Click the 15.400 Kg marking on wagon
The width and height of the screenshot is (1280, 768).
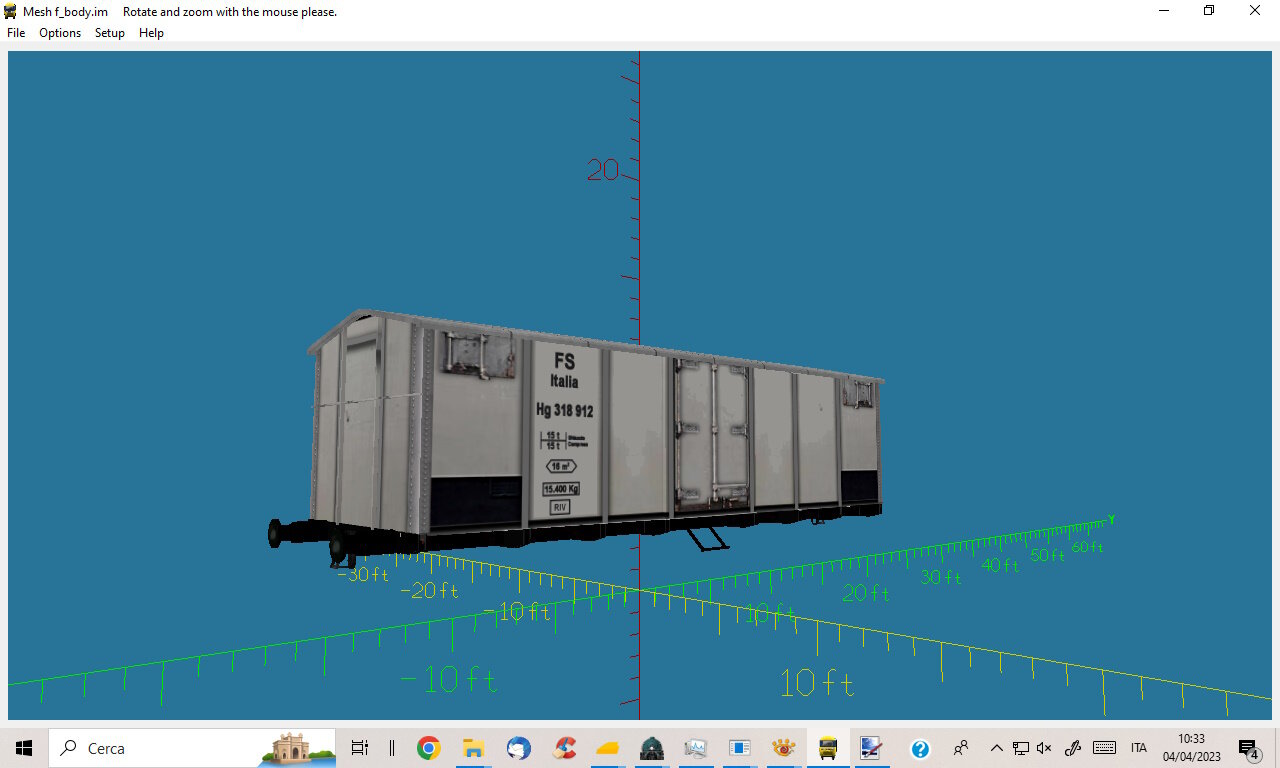pos(561,489)
